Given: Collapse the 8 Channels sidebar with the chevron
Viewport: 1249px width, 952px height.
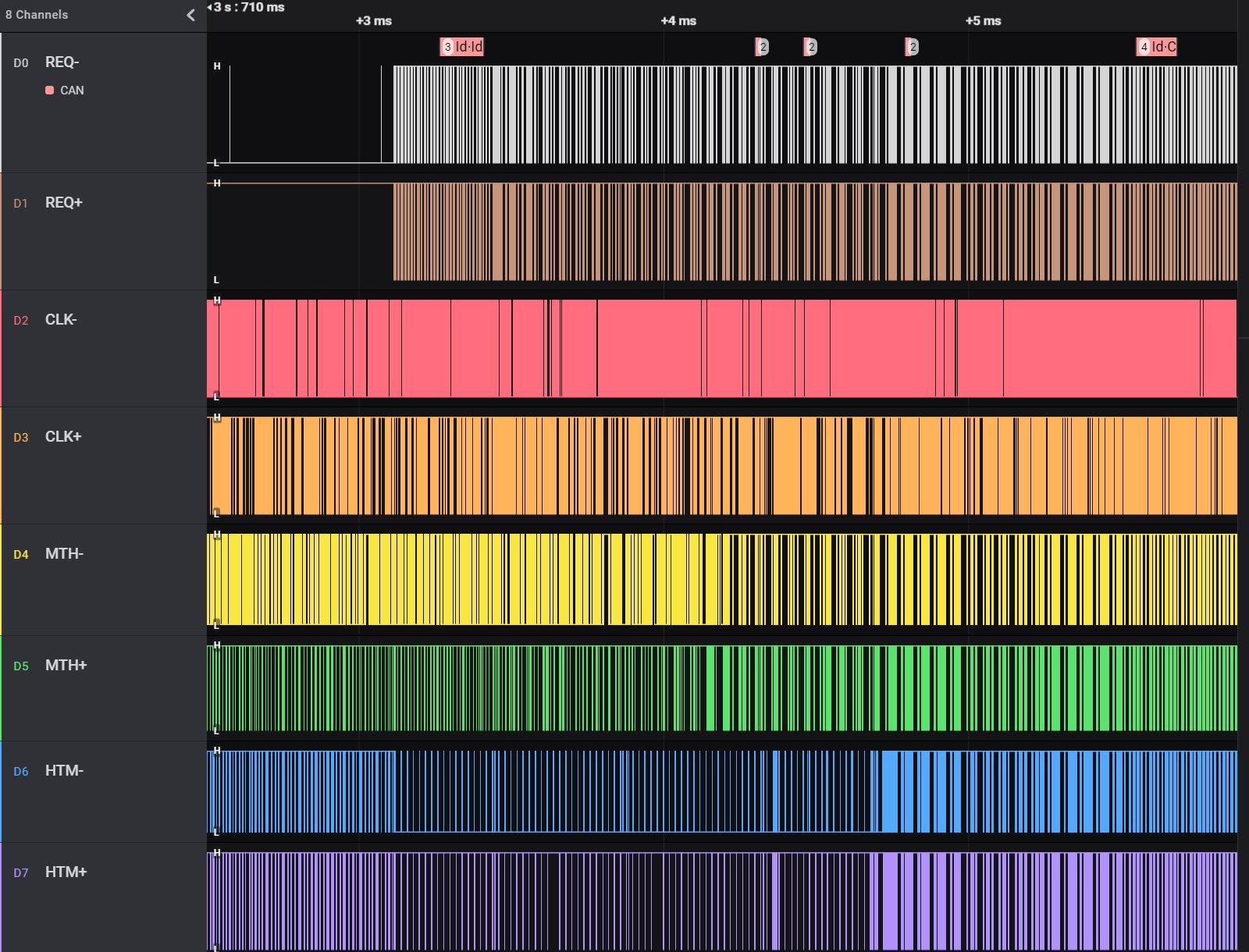Looking at the screenshot, I should coord(190,15).
